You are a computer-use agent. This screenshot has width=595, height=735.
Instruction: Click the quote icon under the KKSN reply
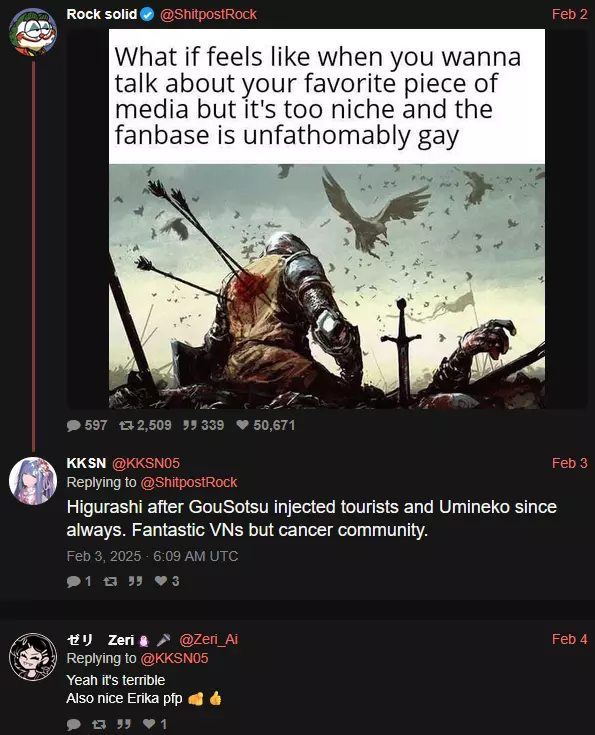(136, 581)
